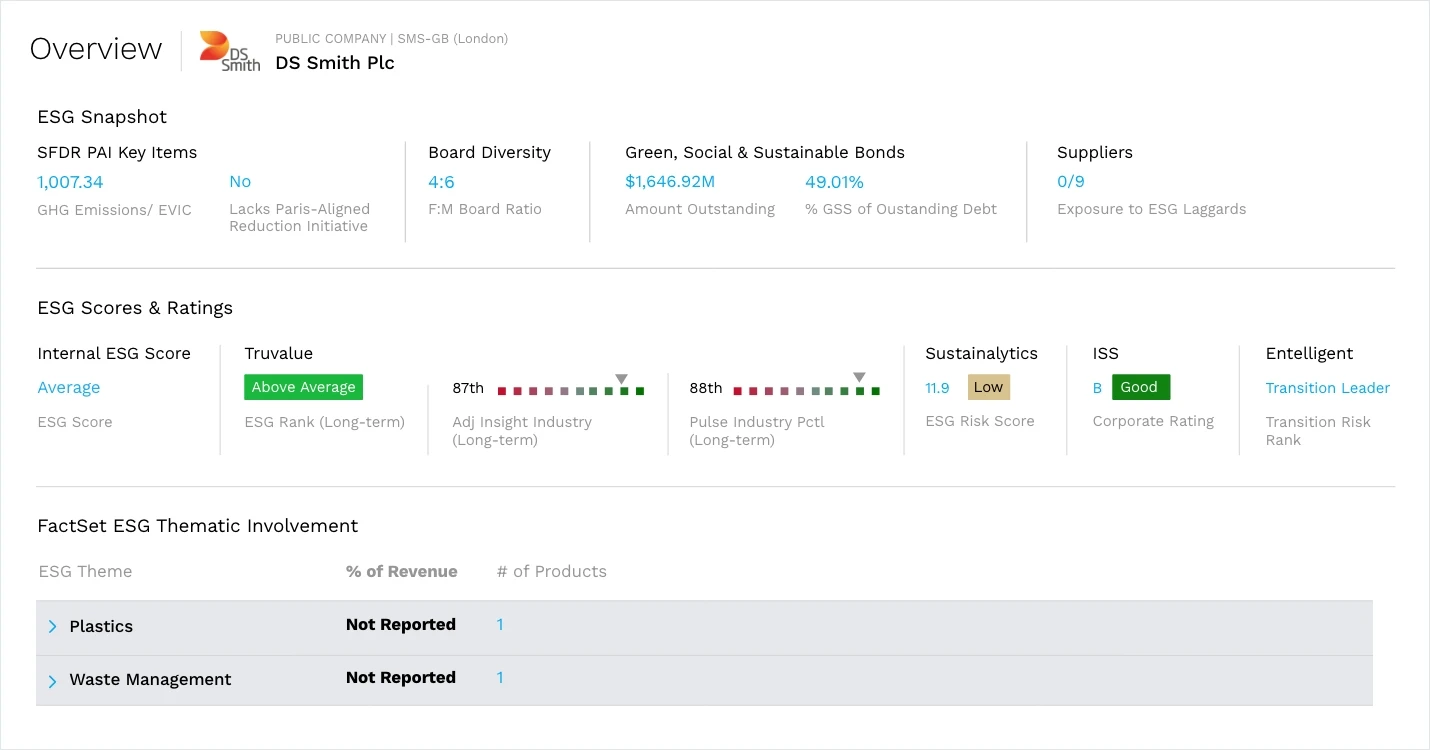
Task: Click the Truvalue provider label
Action: tap(279, 354)
